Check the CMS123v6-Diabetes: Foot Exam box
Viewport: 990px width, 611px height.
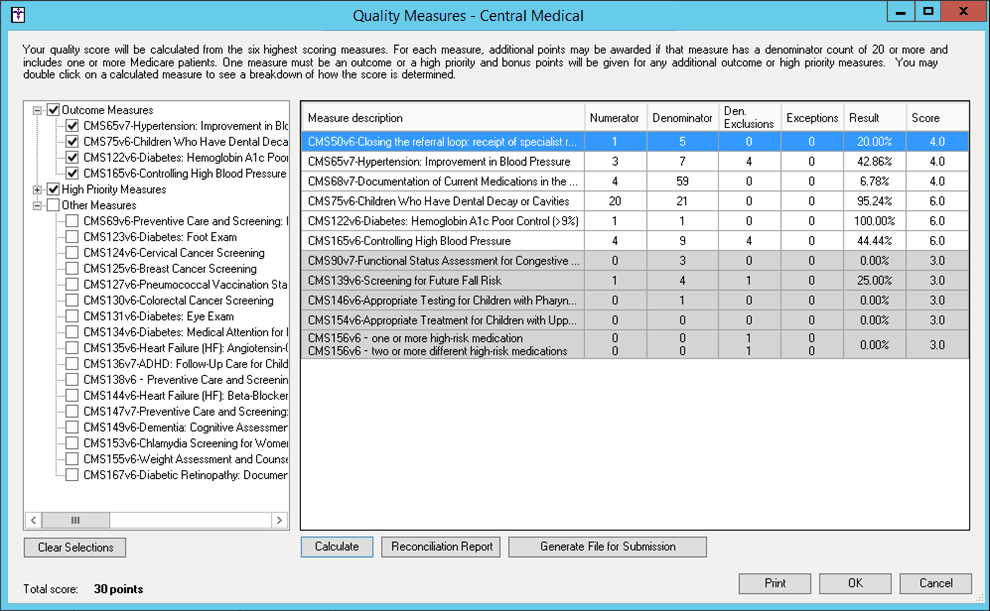72,238
